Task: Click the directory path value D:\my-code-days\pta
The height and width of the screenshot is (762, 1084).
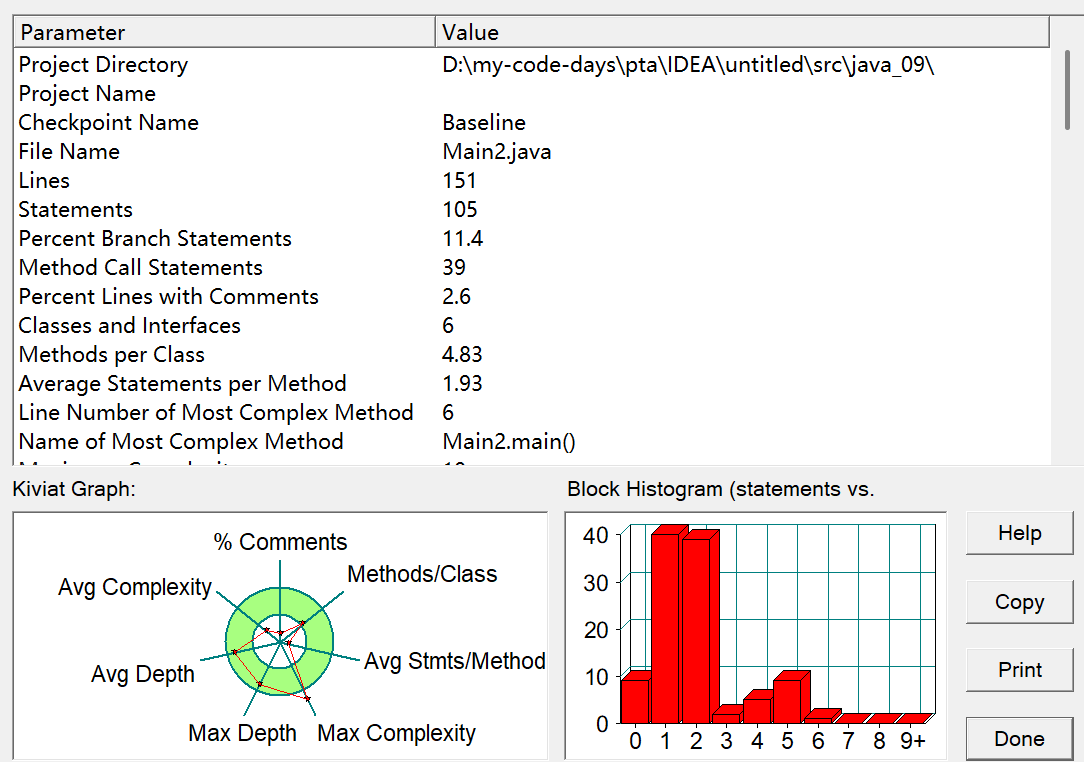Action: tap(688, 65)
